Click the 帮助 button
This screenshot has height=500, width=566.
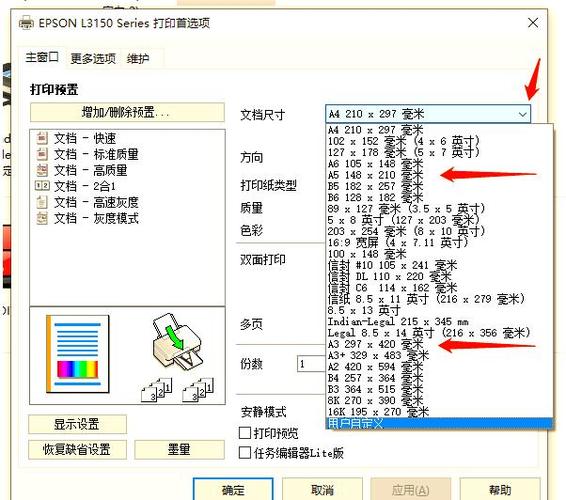pos(500,490)
